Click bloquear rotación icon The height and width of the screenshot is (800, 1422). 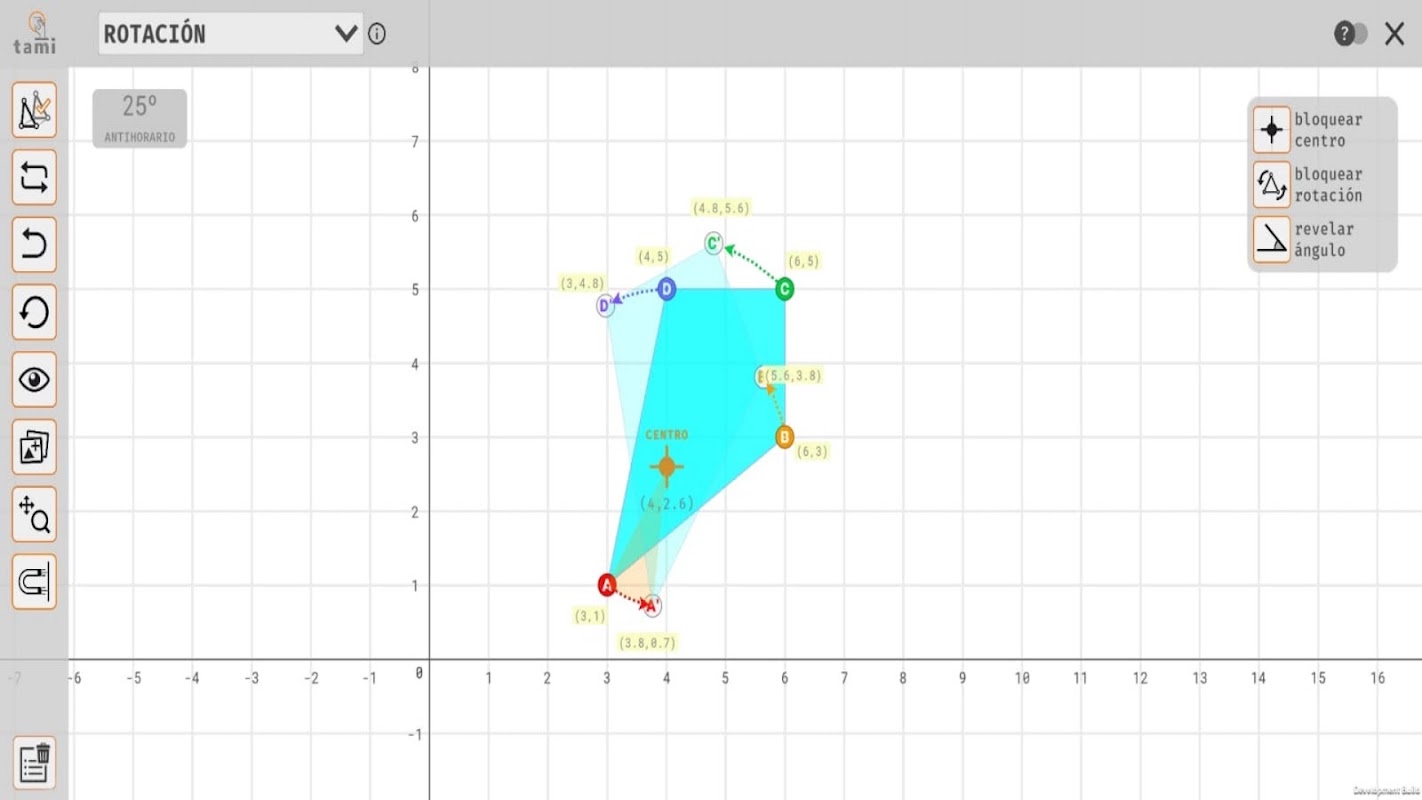1272,184
